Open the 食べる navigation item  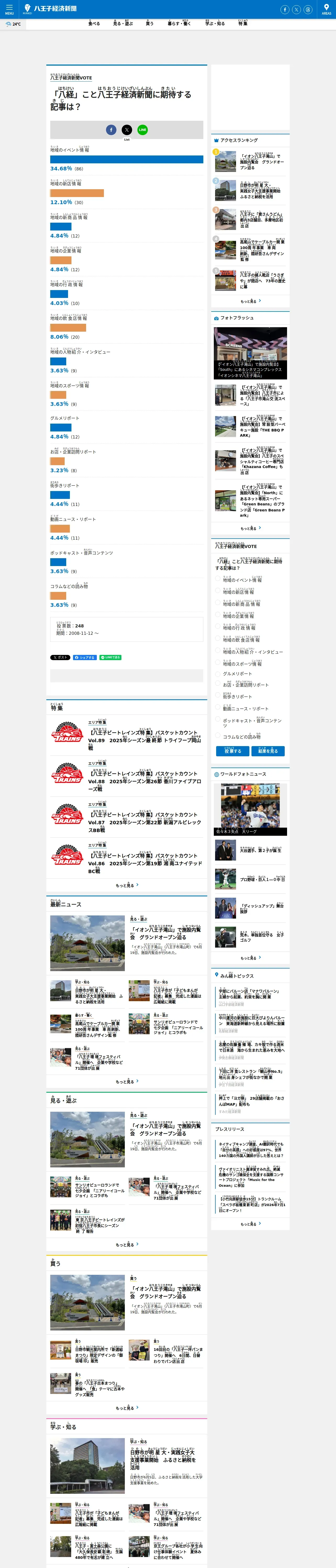coord(94,24)
